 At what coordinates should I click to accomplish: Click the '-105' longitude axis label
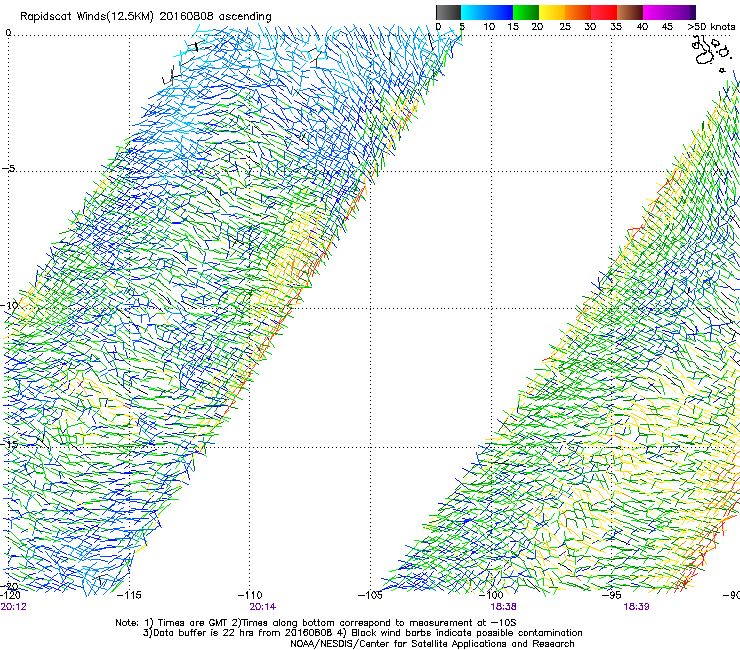[370, 595]
